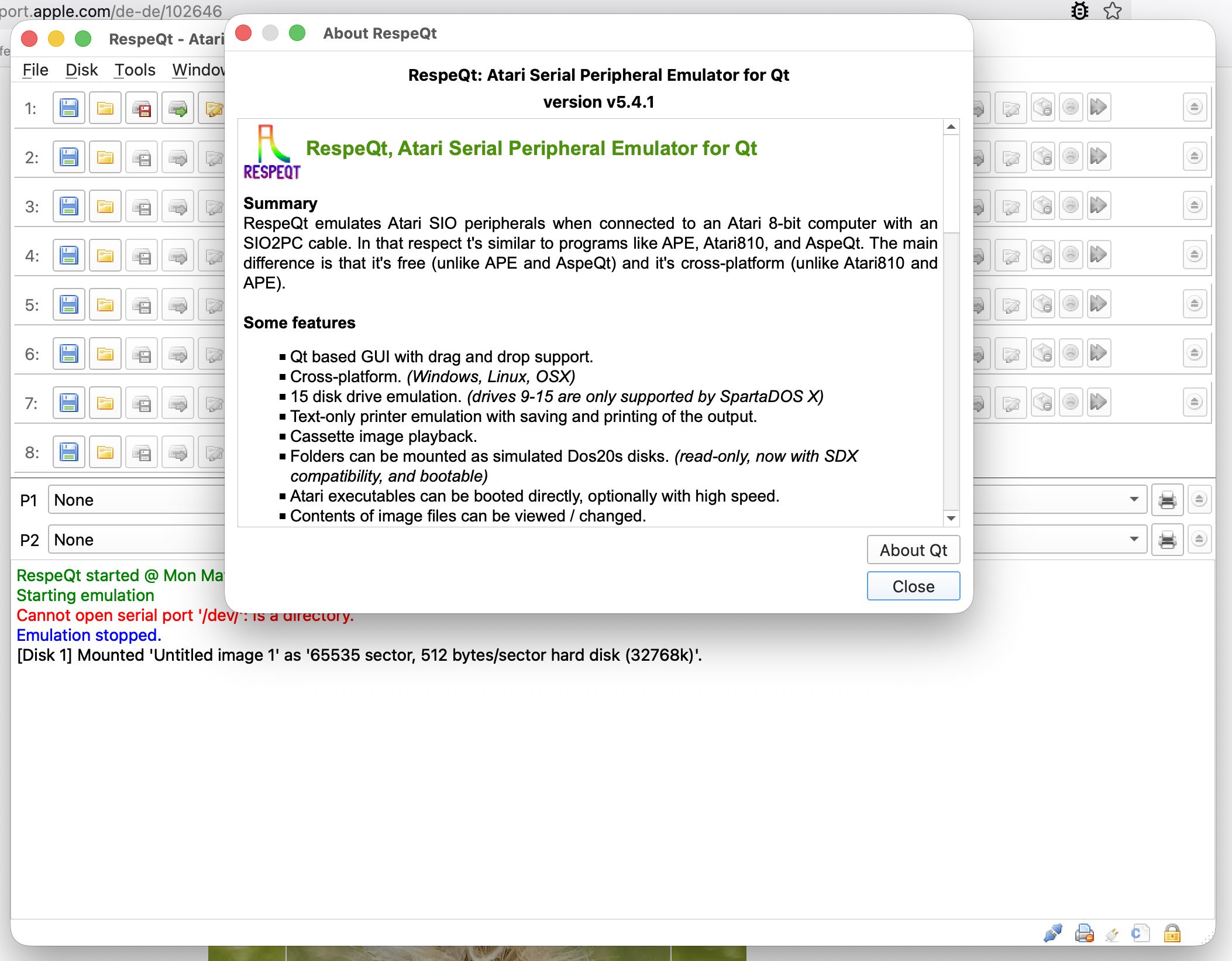Screen dimensions: 1232x961
Task: Click the folder-with-pencil edit icon in drive 5 row
Action: click(x=212, y=305)
